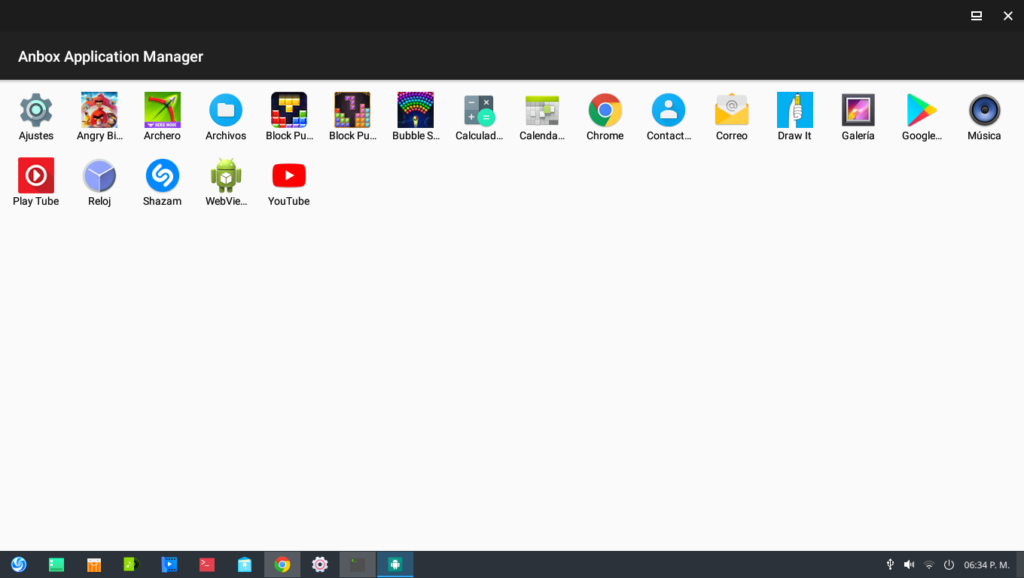Open the Música app

coord(984,111)
